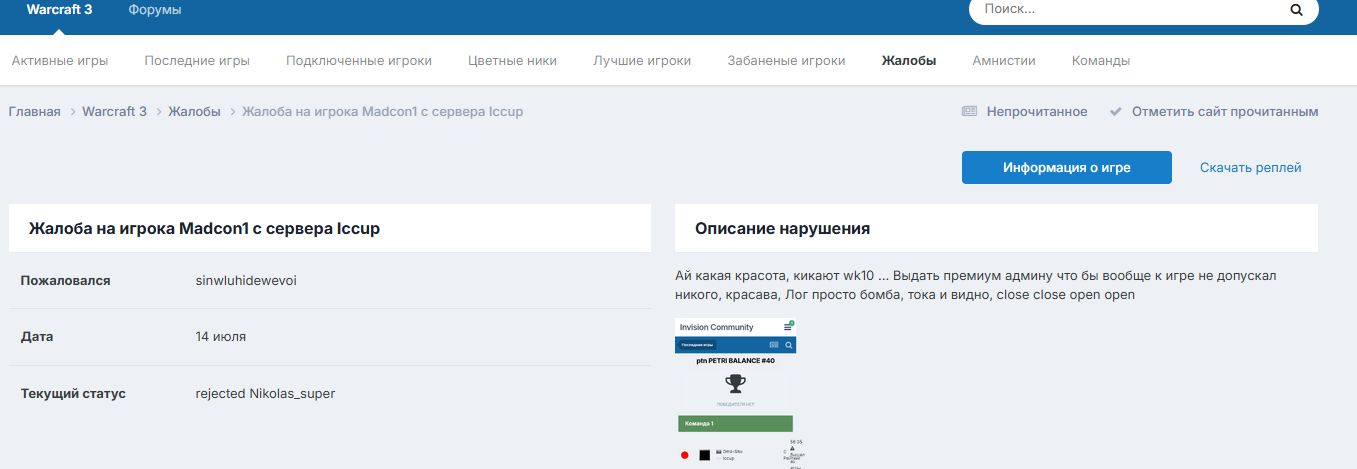Go to Последние игры
The width and height of the screenshot is (1357, 469).
pos(197,60)
